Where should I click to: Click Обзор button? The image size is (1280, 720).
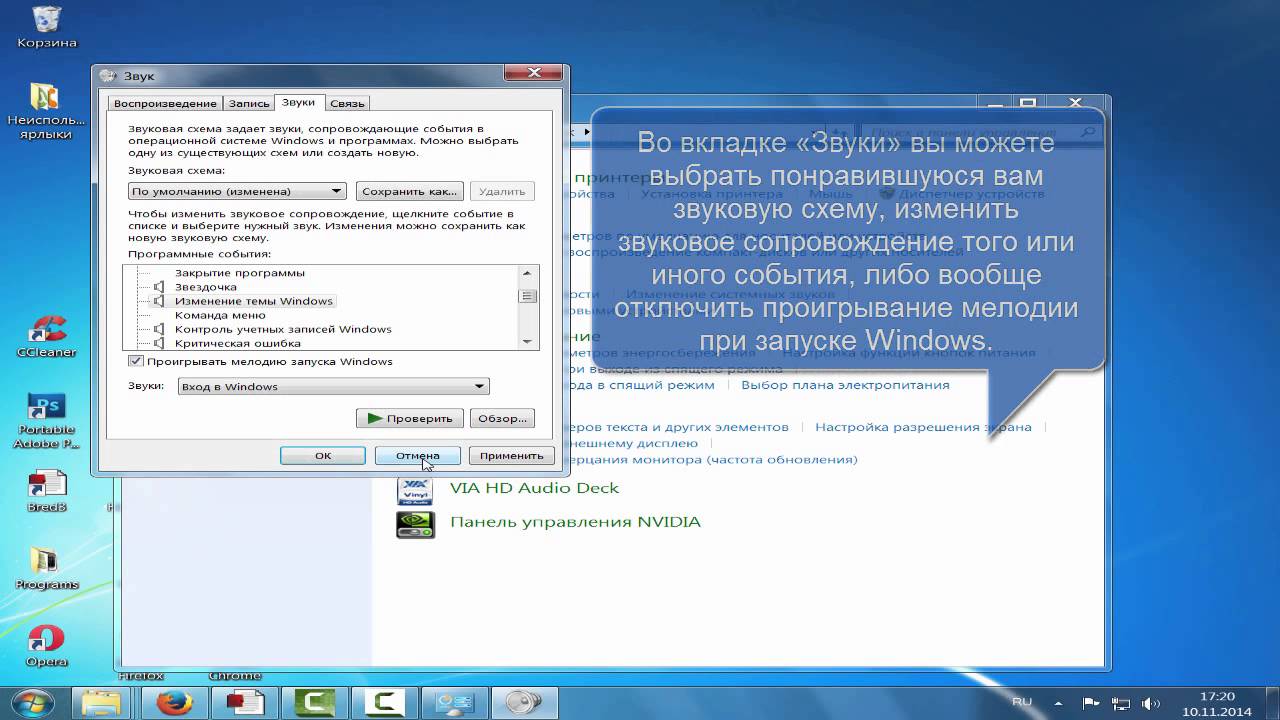tap(502, 418)
